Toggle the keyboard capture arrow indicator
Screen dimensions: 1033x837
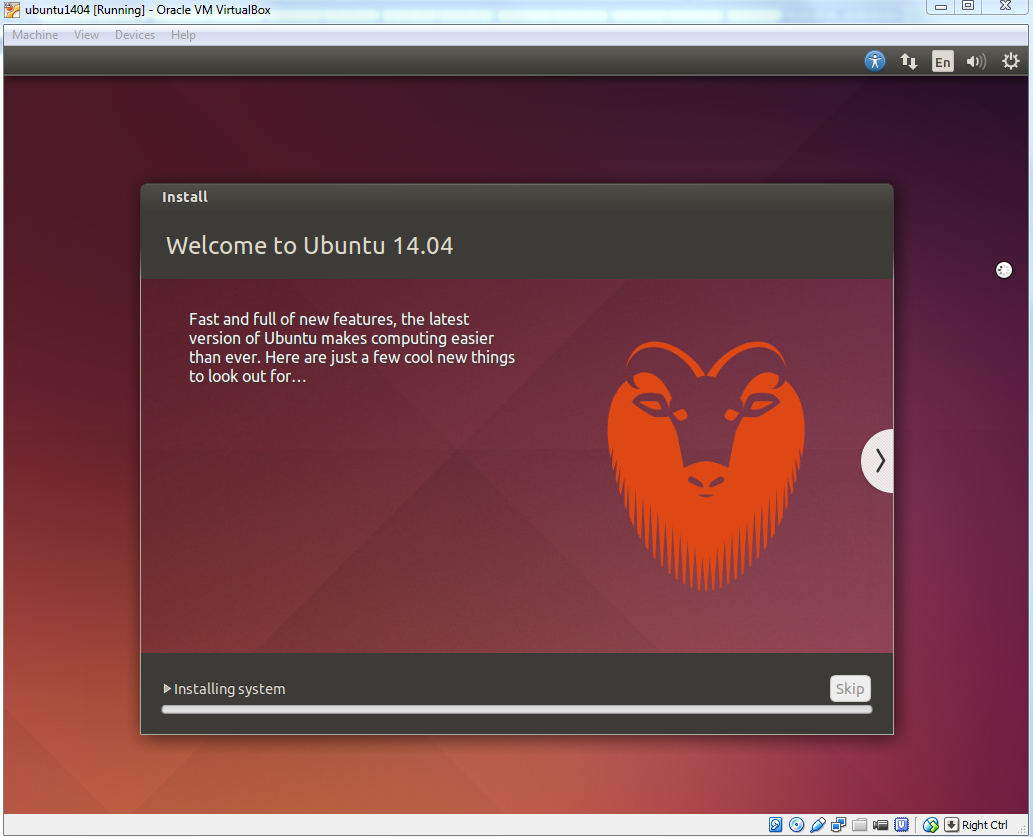pyautogui.click(x=951, y=824)
